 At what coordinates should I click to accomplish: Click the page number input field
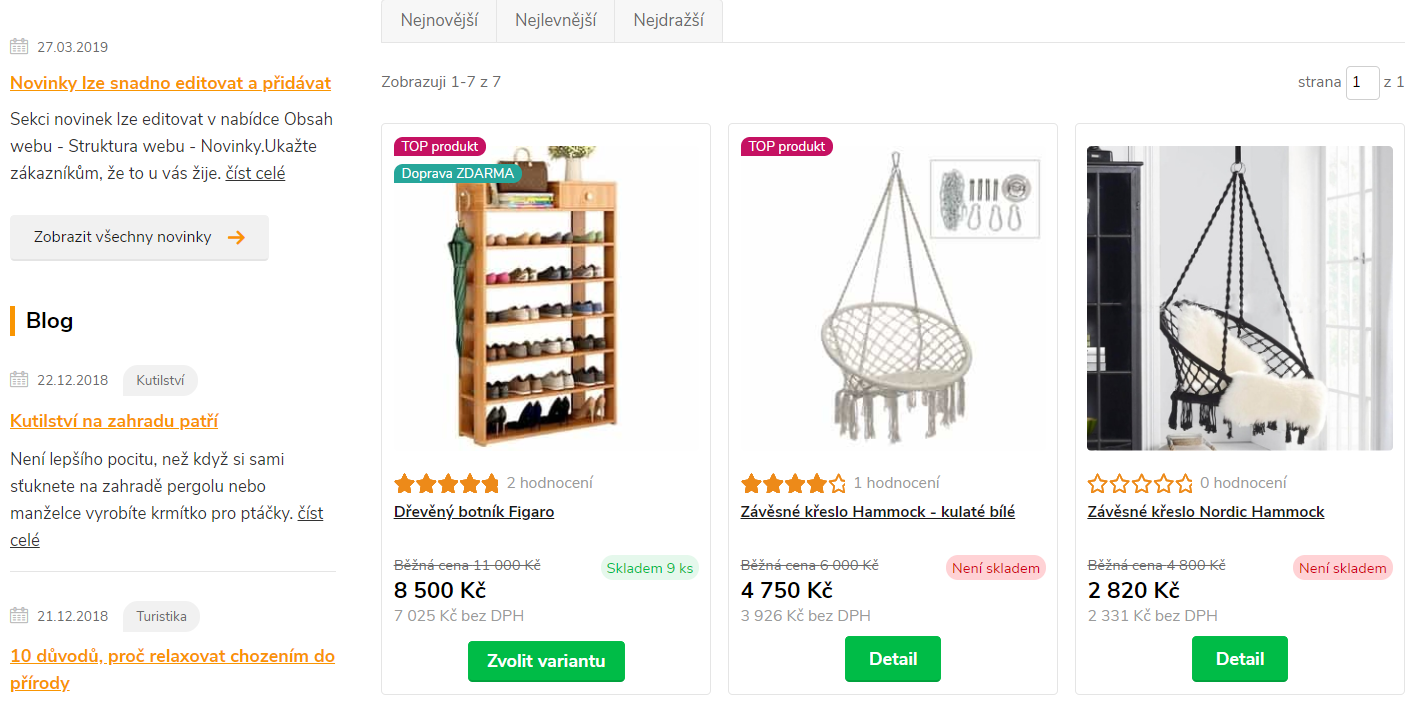tap(1362, 83)
